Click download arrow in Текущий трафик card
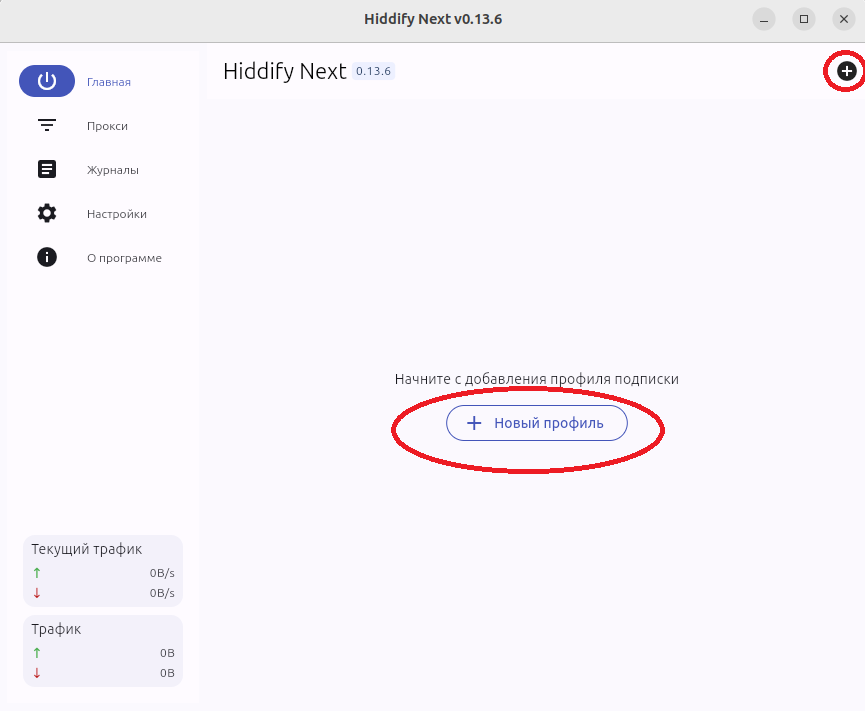 pos(37,593)
